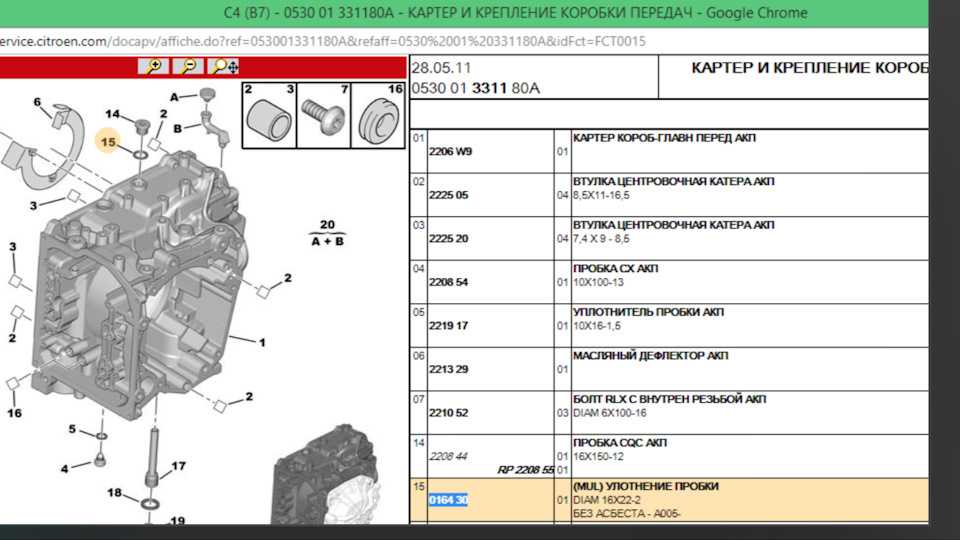Open the plug thumbnail labeled 16
This screenshot has height=540, width=960.
(x=378, y=116)
